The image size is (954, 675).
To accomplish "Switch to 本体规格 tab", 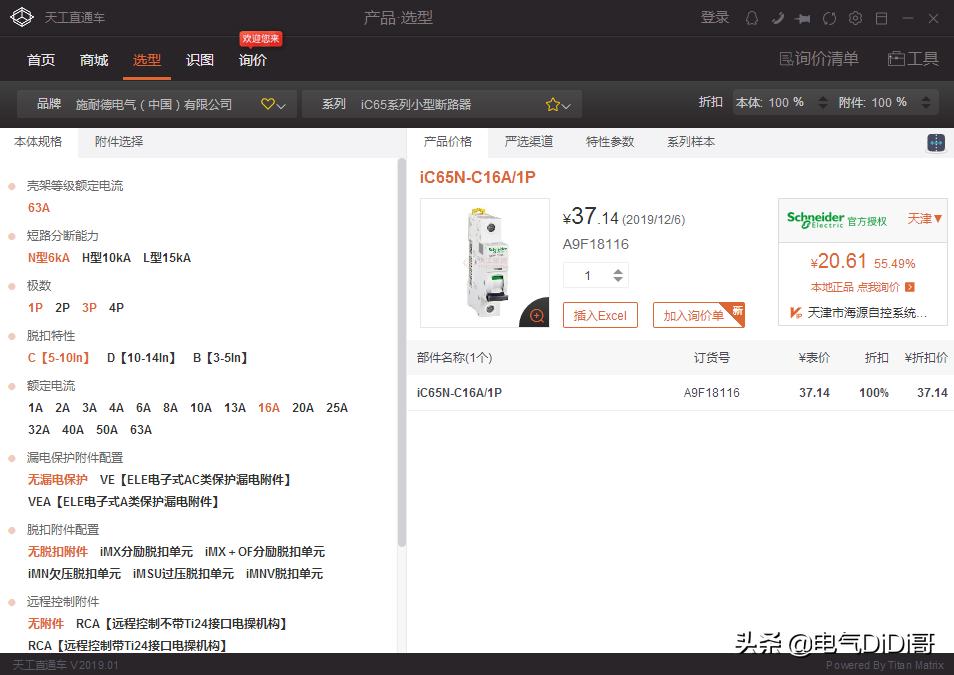I will (38, 142).
